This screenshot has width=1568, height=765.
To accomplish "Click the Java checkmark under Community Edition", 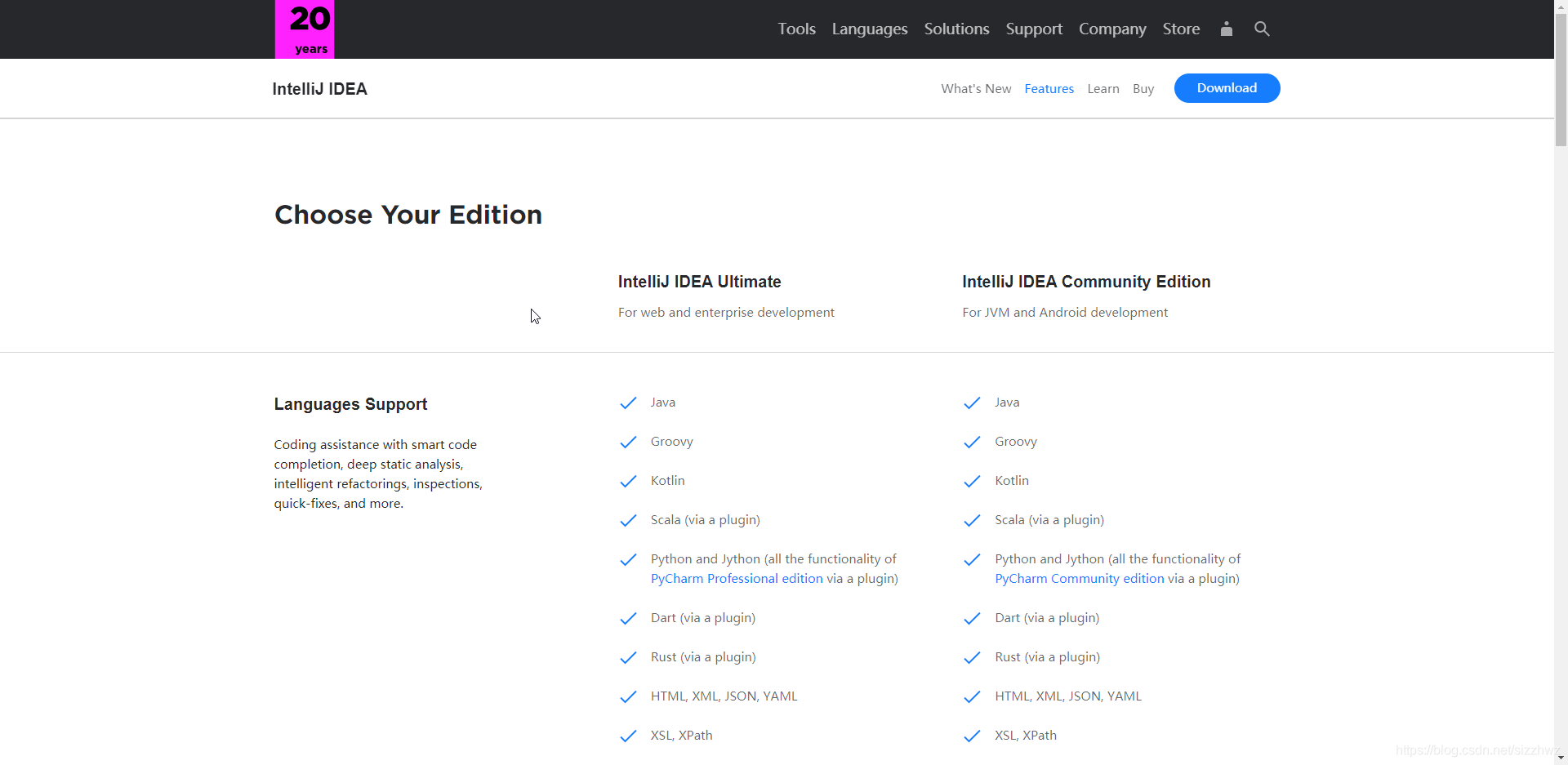I will 972,403.
